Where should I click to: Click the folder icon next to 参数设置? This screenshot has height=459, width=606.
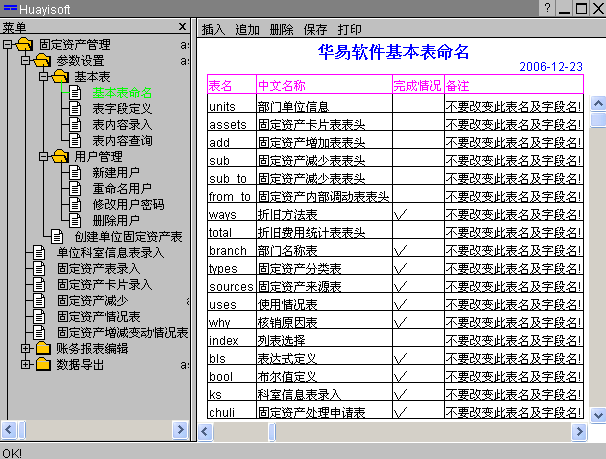pos(42,61)
